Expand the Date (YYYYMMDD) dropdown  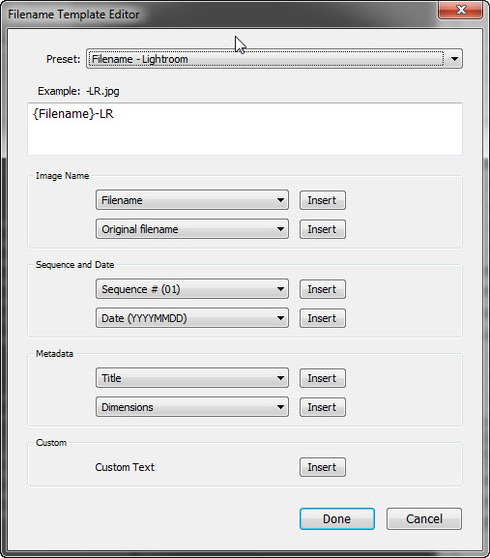click(x=192, y=318)
